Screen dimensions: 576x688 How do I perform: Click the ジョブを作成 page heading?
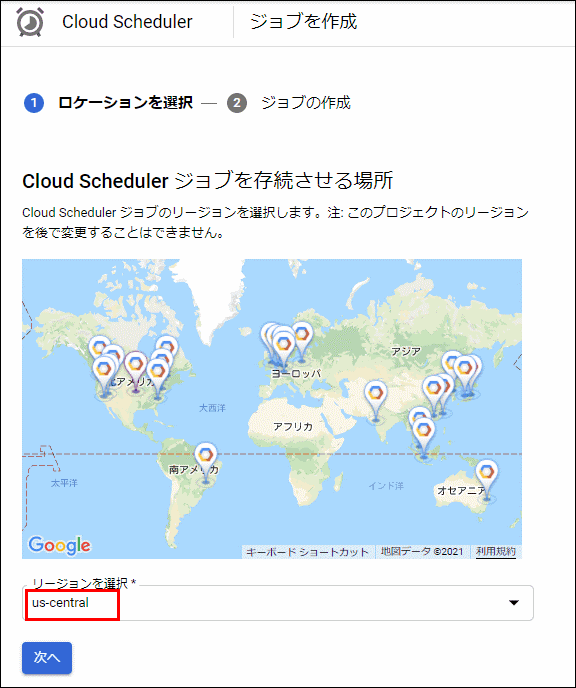tap(304, 22)
